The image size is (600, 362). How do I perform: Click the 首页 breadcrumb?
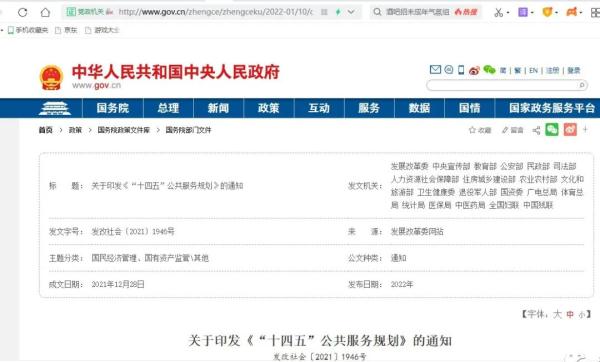click(46, 130)
